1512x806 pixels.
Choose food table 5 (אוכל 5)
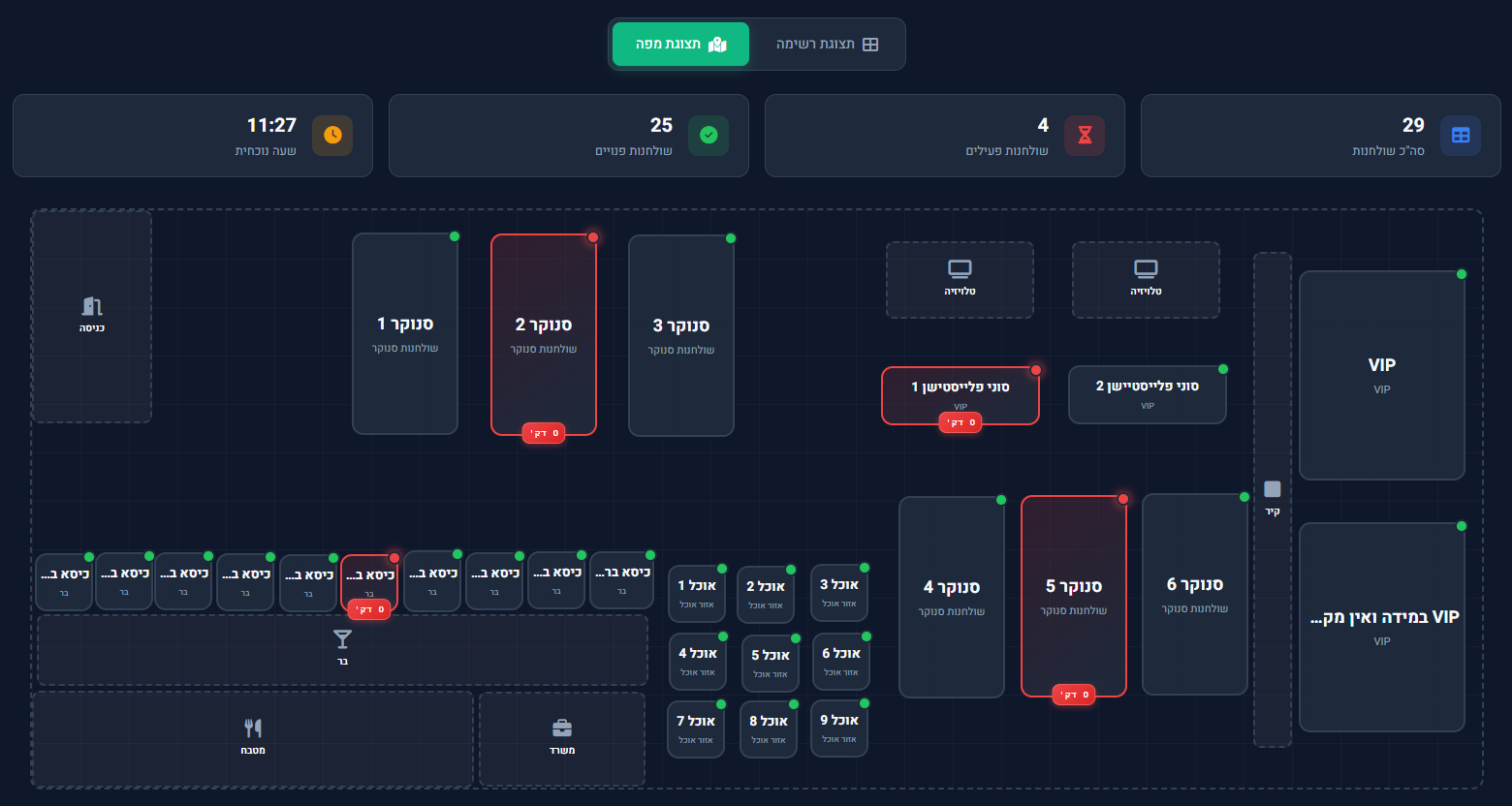click(x=771, y=663)
